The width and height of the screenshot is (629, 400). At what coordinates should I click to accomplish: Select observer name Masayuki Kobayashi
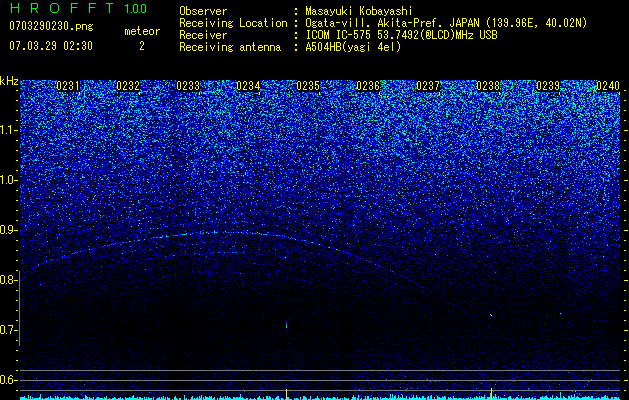point(359,11)
